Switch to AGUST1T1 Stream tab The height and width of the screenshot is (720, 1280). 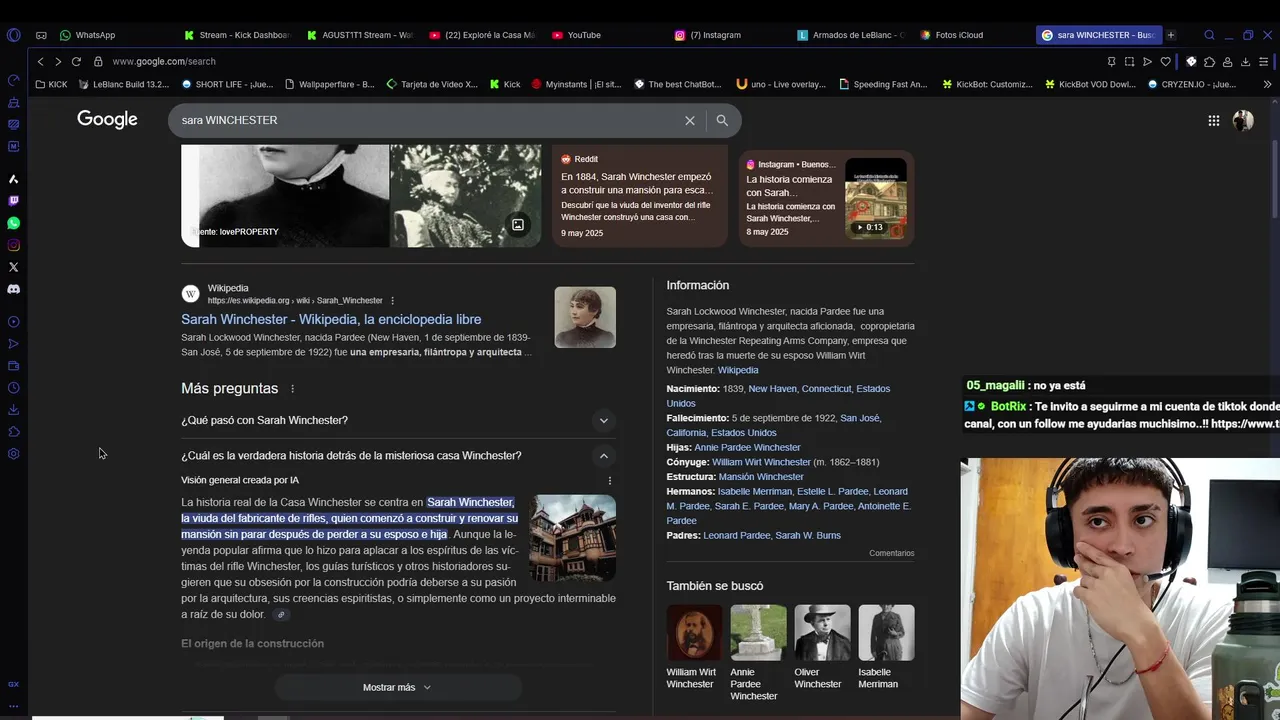[360, 35]
